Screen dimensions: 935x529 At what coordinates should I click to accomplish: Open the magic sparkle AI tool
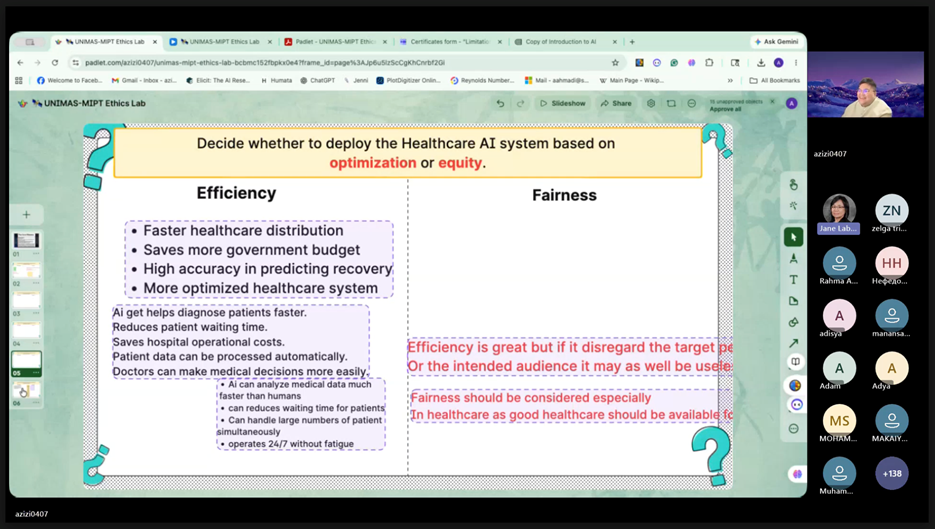point(793,206)
